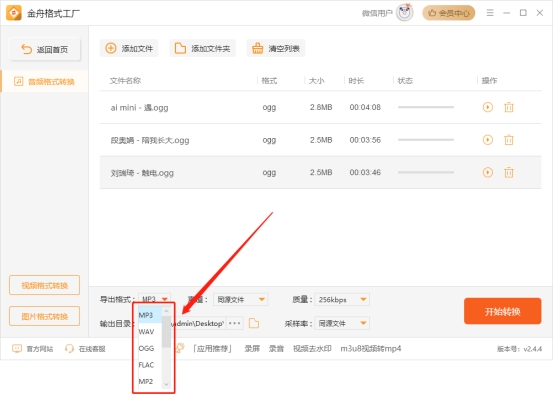Image resolution: width=554 pixels, height=395 pixels.
Task: Open 官方网站 link in status bar
Action: click(x=33, y=349)
